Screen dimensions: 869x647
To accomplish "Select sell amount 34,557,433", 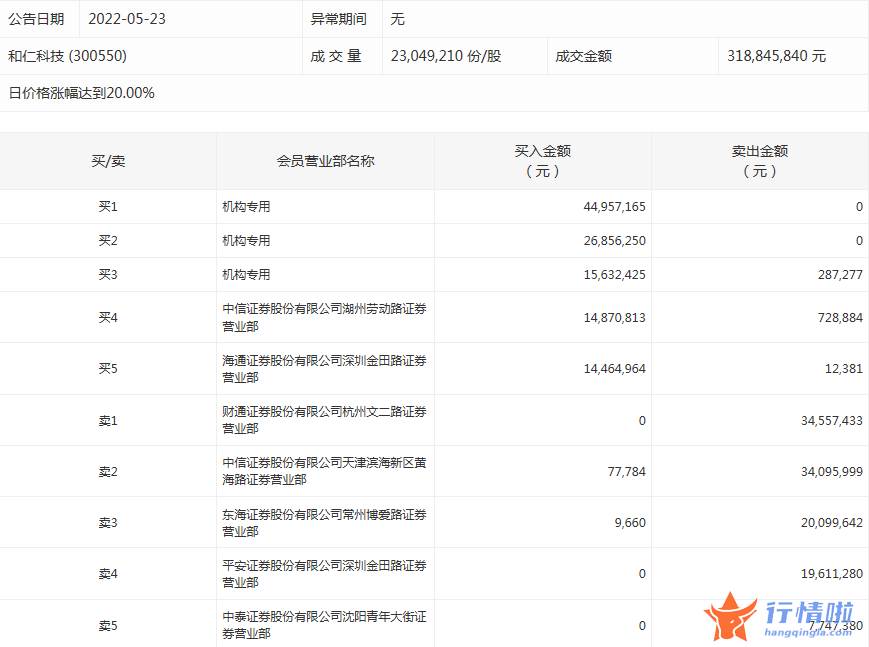I will [832, 421].
